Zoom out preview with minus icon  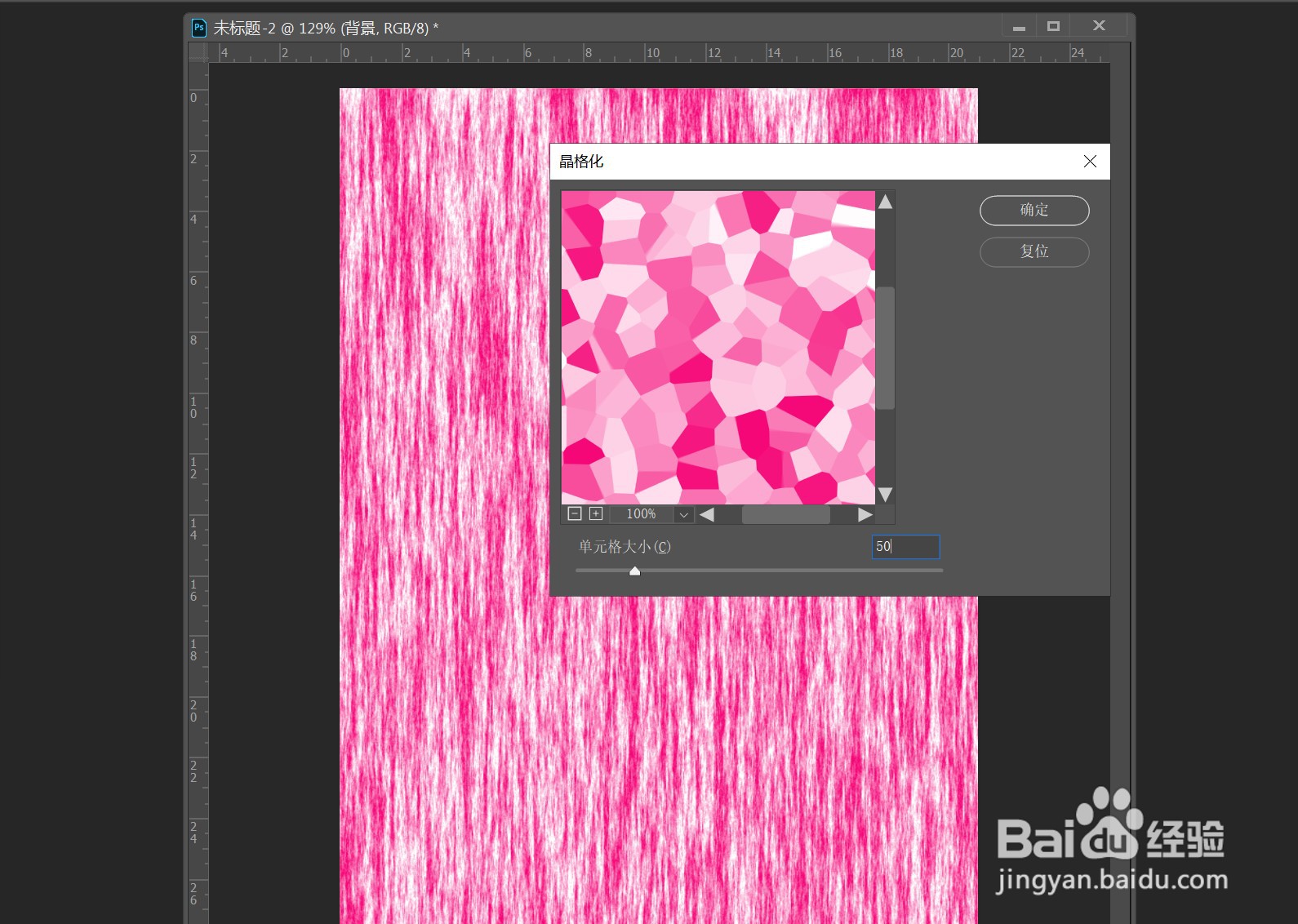click(x=575, y=513)
